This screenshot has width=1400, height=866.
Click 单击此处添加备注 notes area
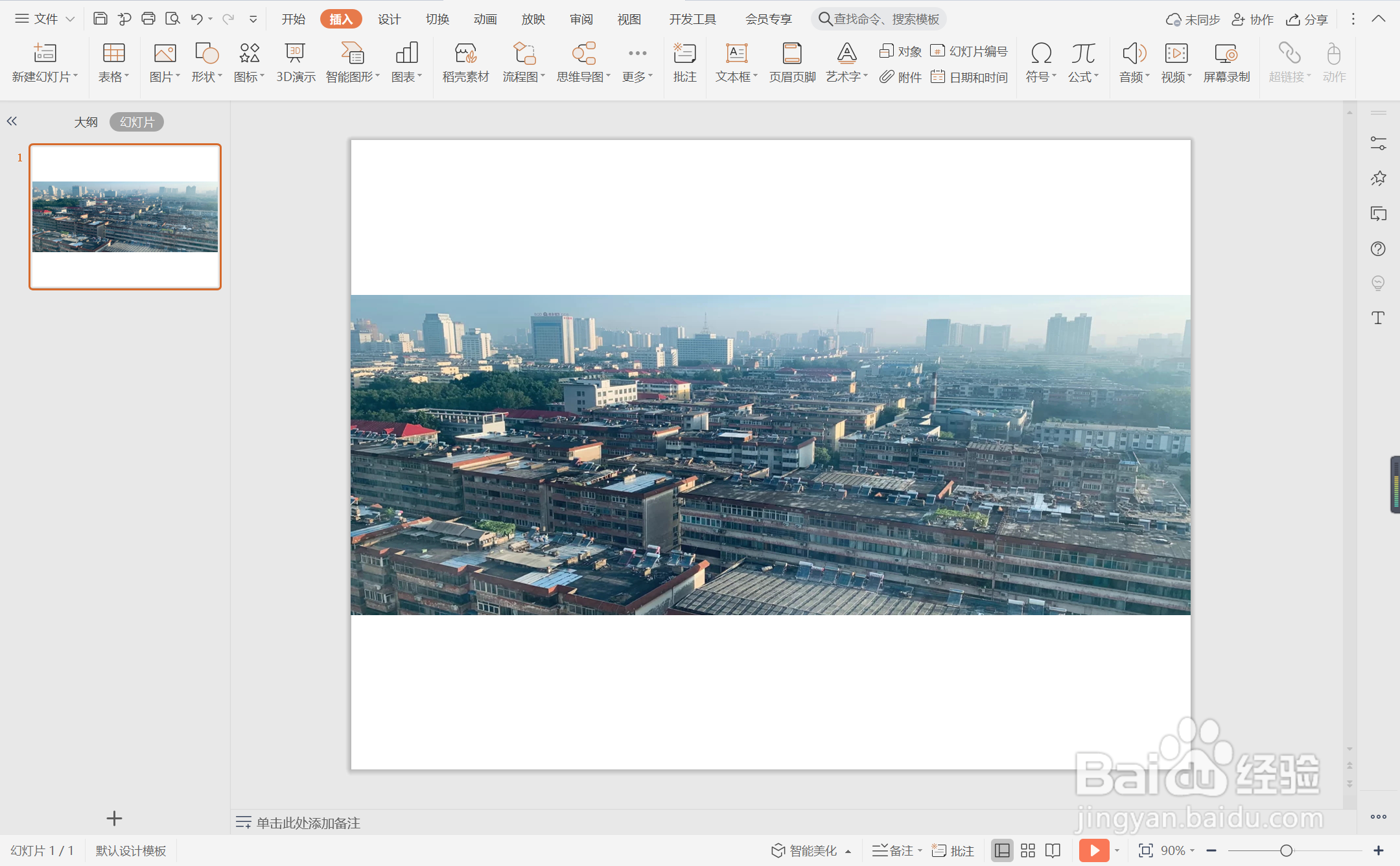[x=309, y=823]
